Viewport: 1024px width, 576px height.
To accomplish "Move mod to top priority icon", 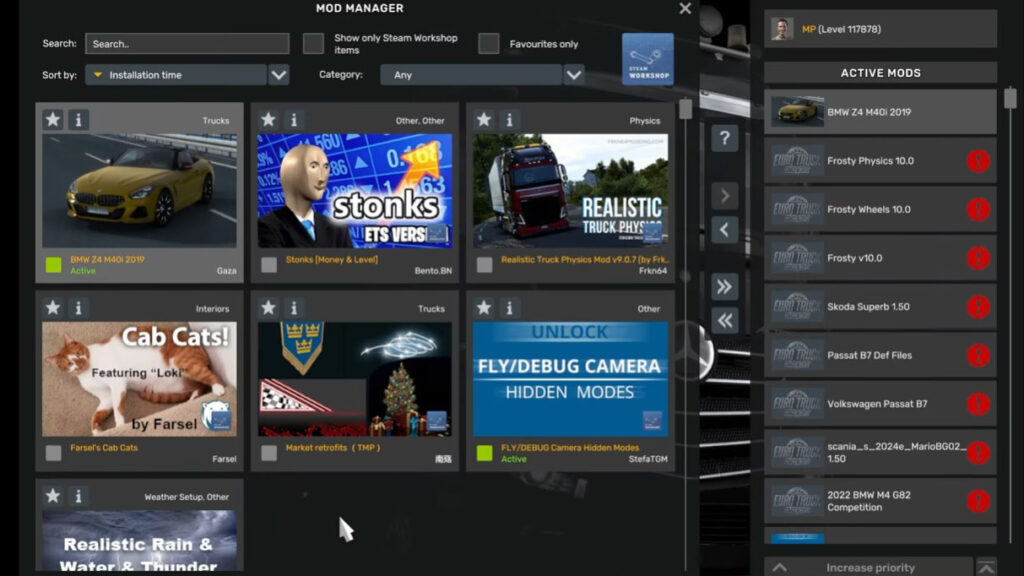I will pos(987,567).
